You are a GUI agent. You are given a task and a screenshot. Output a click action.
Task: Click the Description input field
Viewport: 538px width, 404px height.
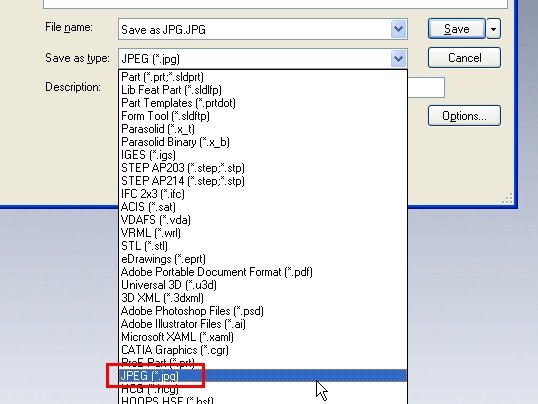click(x=426, y=88)
